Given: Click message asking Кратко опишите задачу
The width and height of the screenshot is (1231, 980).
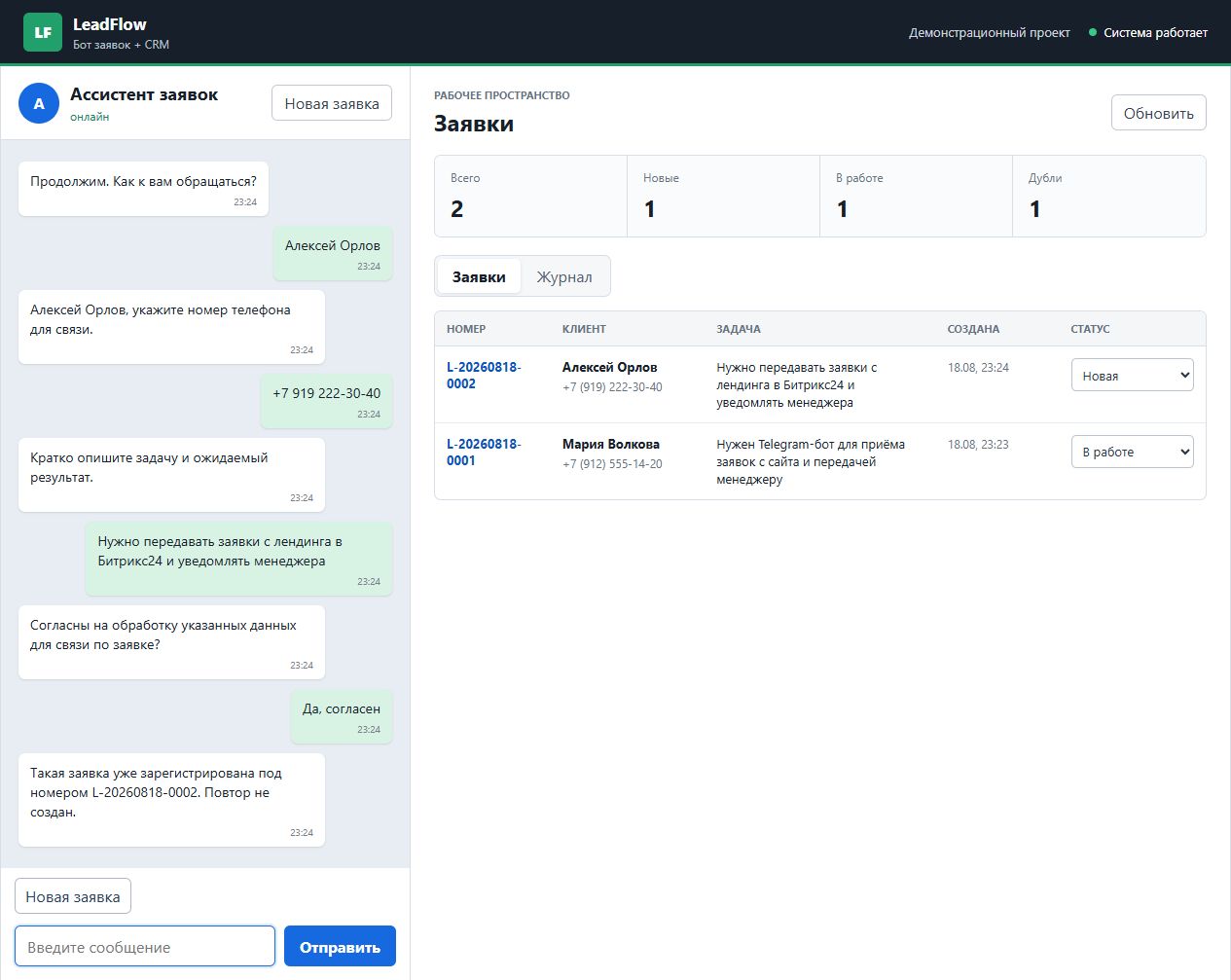Looking at the screenshot, I should [171, 475].
